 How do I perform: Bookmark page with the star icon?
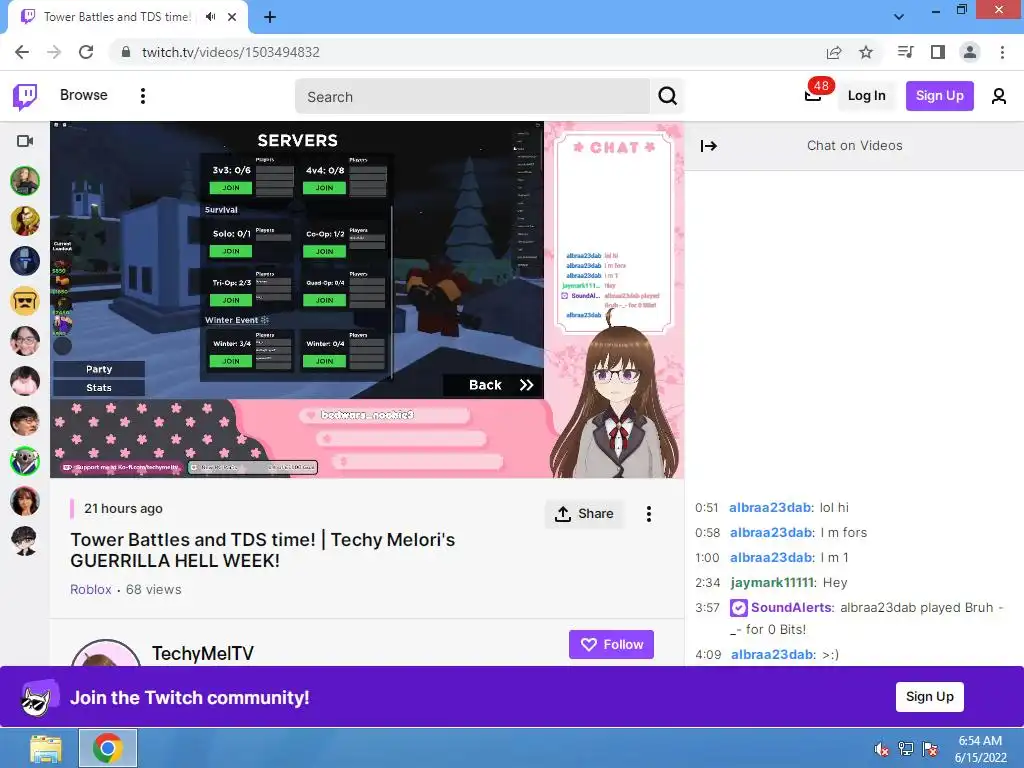(866, 52)
